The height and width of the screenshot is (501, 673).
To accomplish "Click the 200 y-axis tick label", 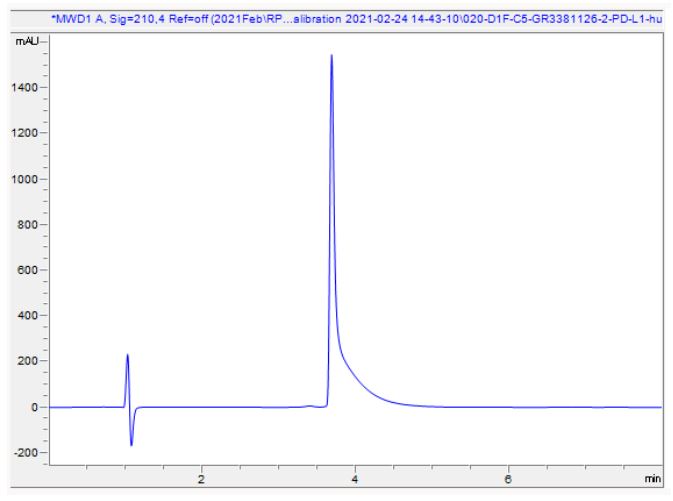I will [27, 361].
